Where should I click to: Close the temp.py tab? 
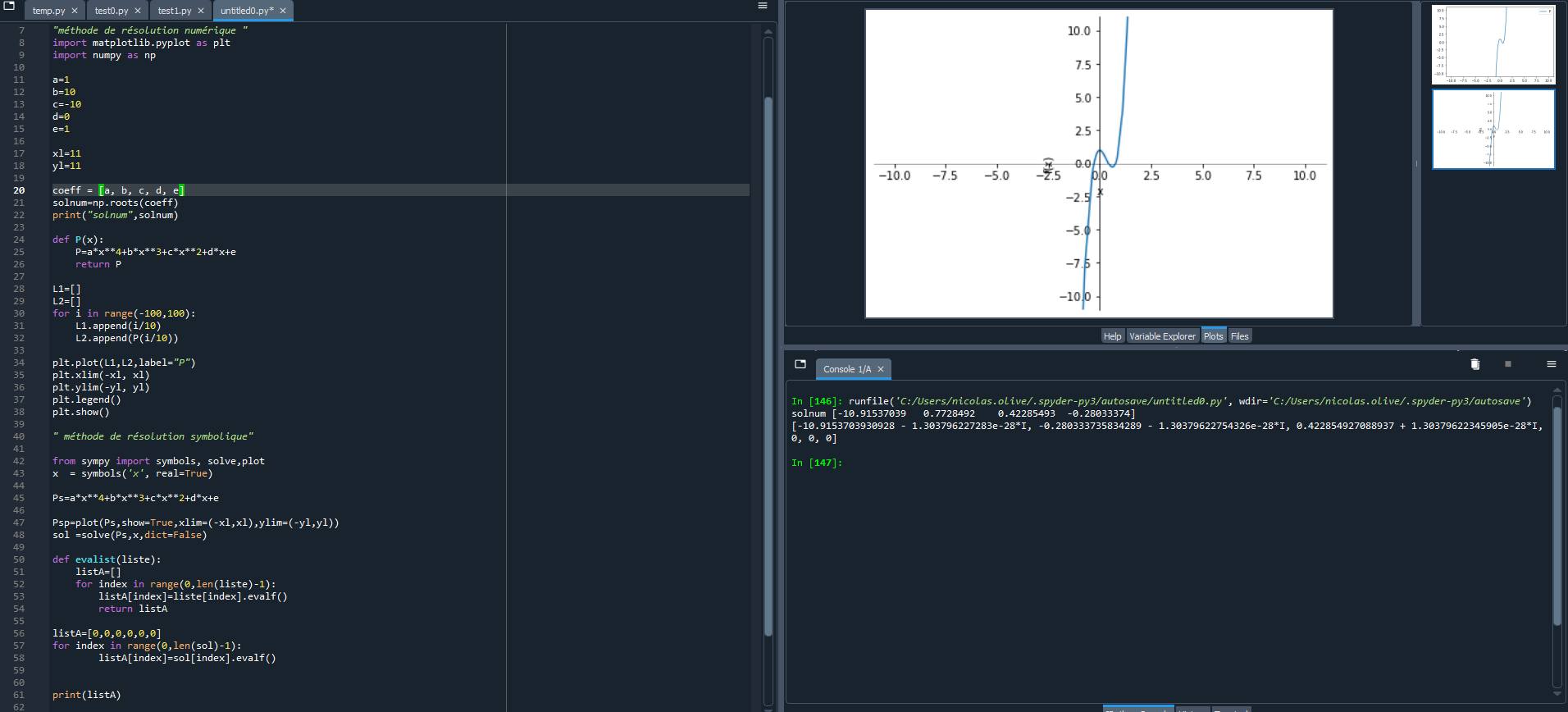pos(75,11)
